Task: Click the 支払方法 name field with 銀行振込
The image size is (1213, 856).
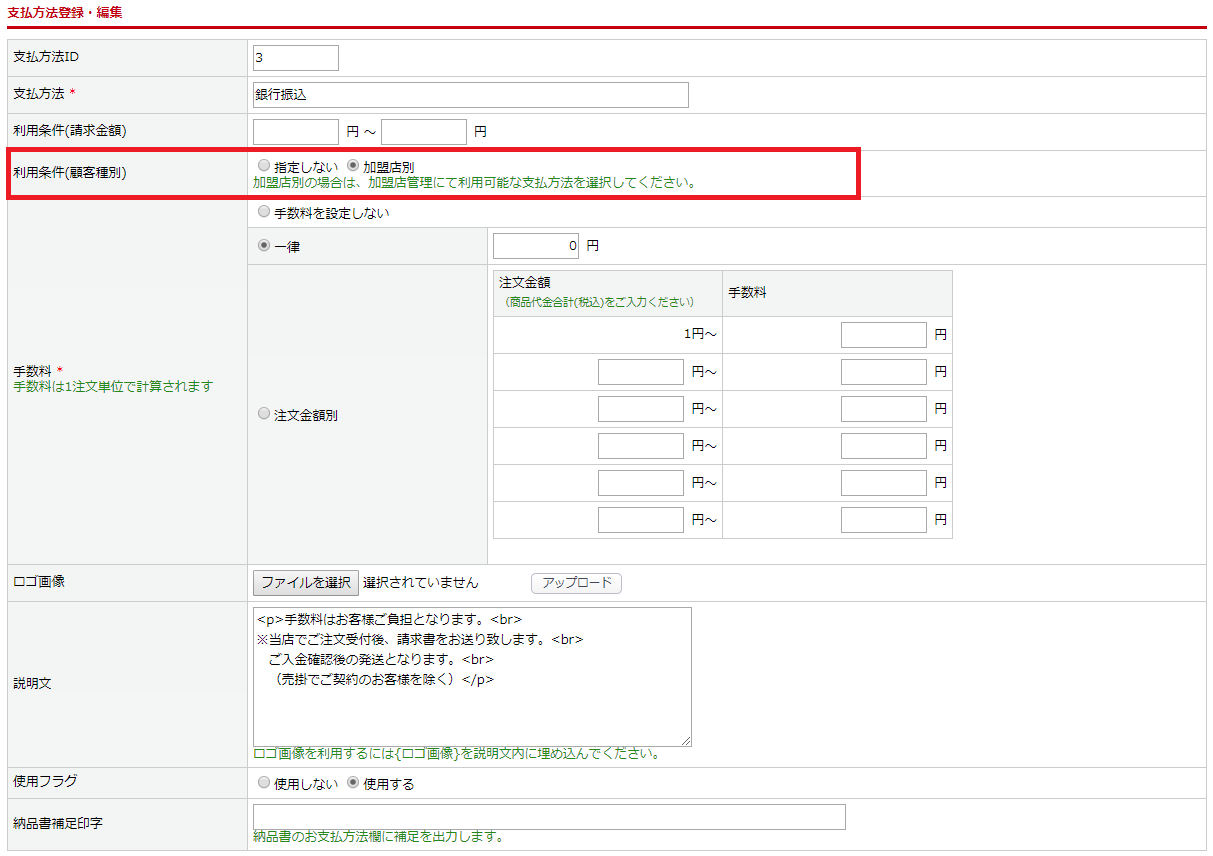Action: [470, 95]
